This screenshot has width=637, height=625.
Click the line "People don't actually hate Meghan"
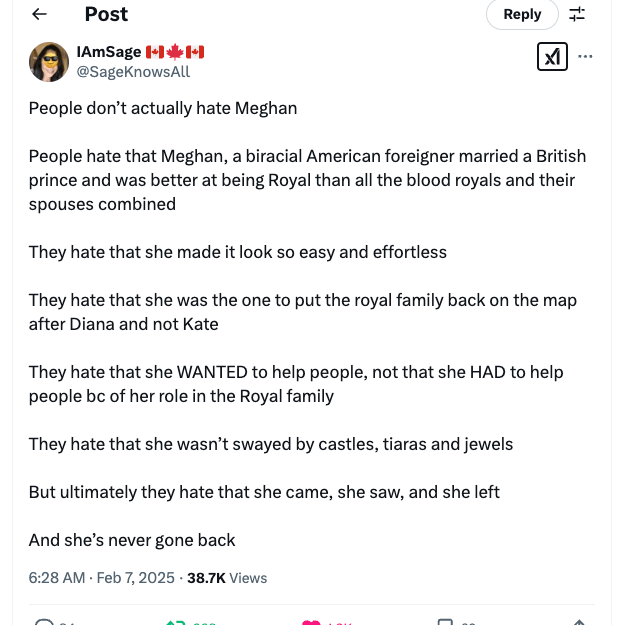point(163,108)
